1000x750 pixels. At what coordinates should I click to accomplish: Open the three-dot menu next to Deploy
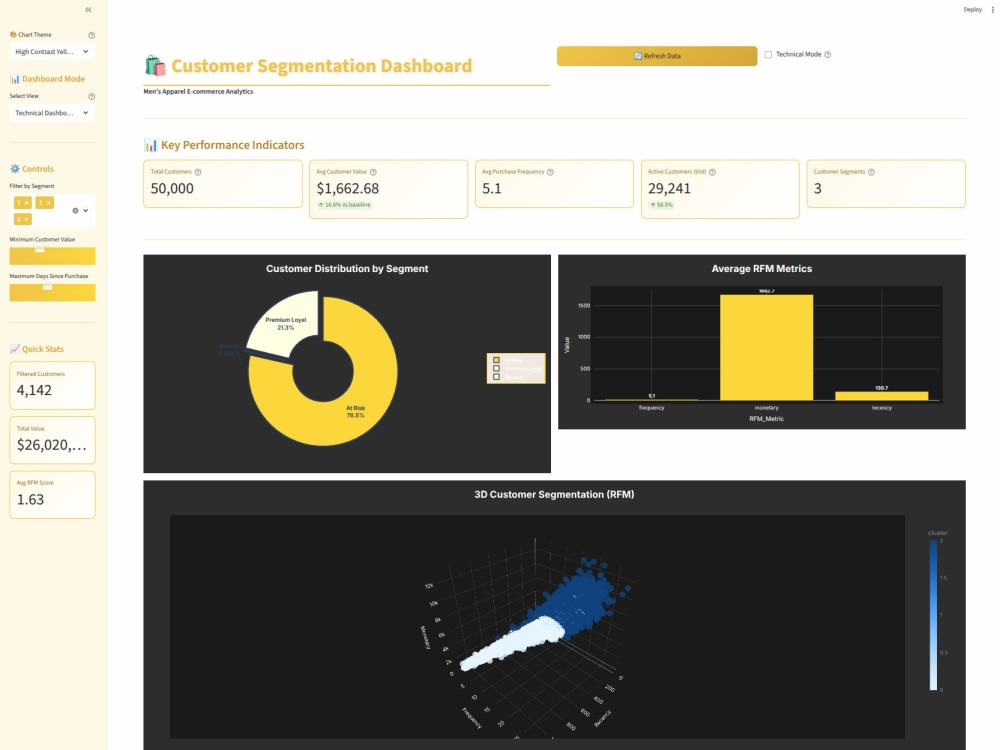(x=992, y=10)
